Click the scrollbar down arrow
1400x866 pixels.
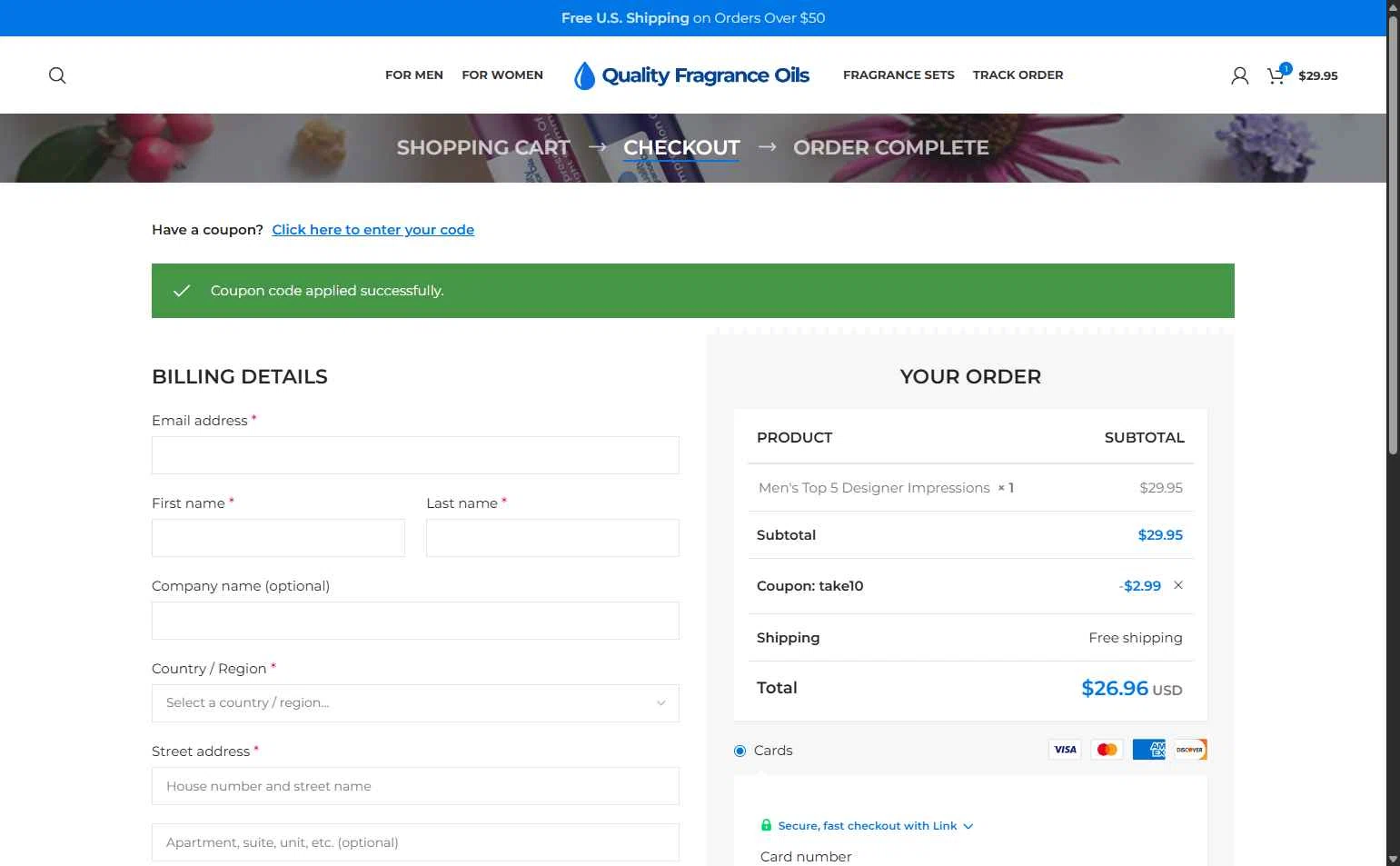click(1393, 859)
